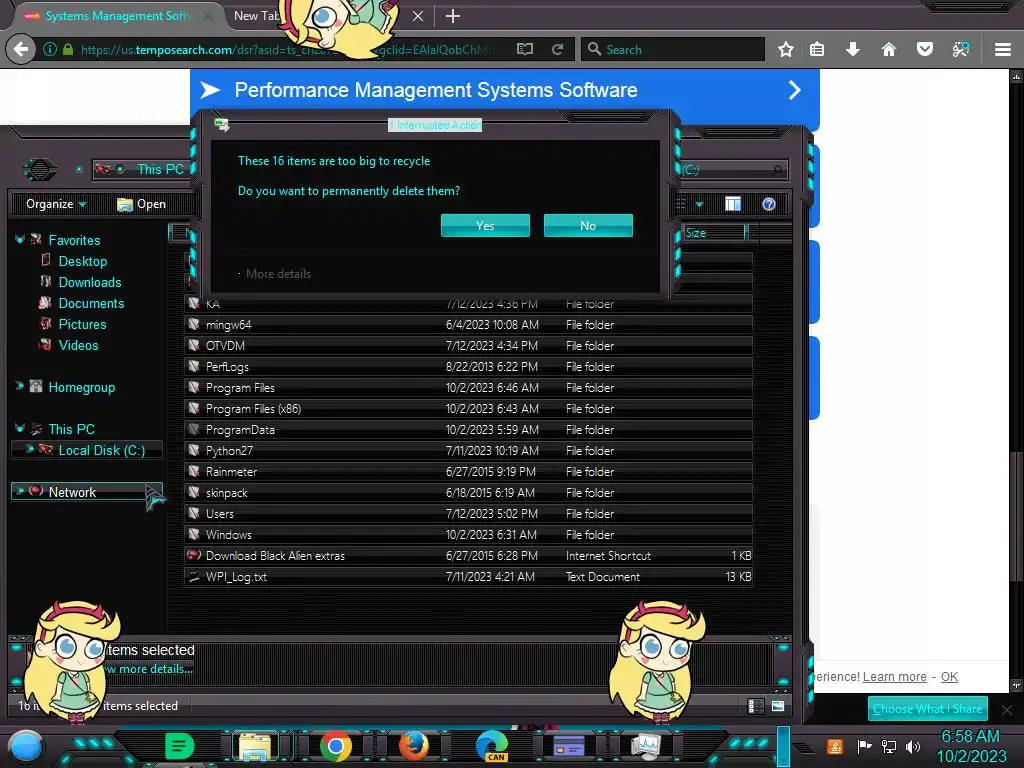This screenshot has height=768, width=1024.
Task: Open the Pocket icon in Firefox toolbar
Action: click(924, 49)
